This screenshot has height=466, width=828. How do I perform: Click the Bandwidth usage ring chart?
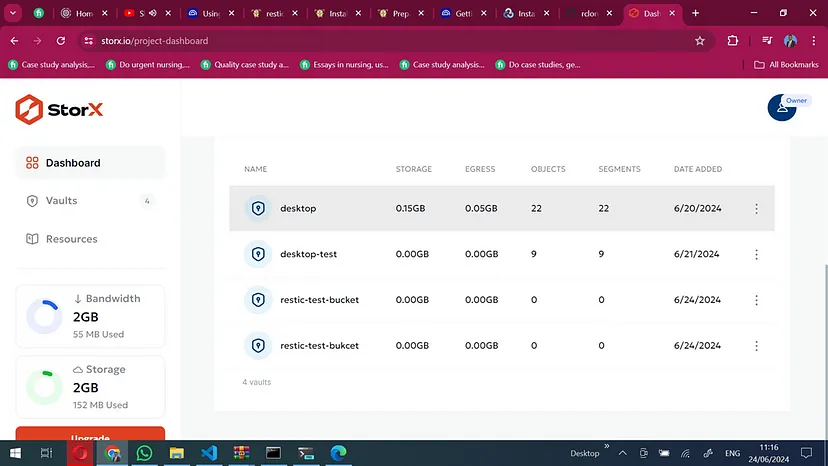pyautogui.click(x=45, y=316)
